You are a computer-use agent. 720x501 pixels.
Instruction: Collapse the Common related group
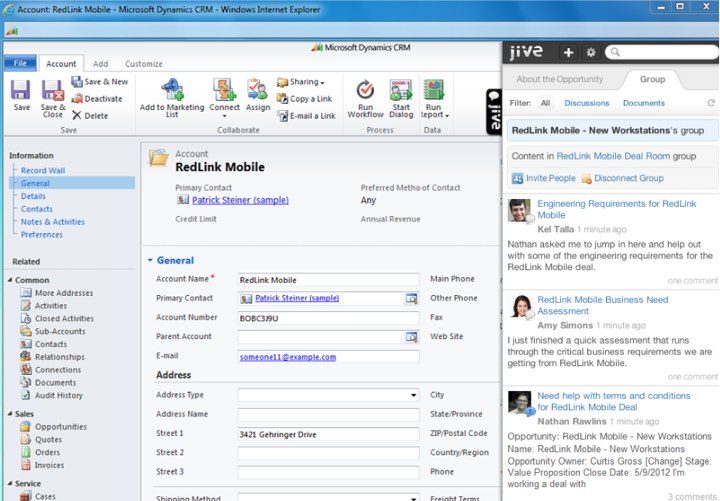(x=10, y=280)
